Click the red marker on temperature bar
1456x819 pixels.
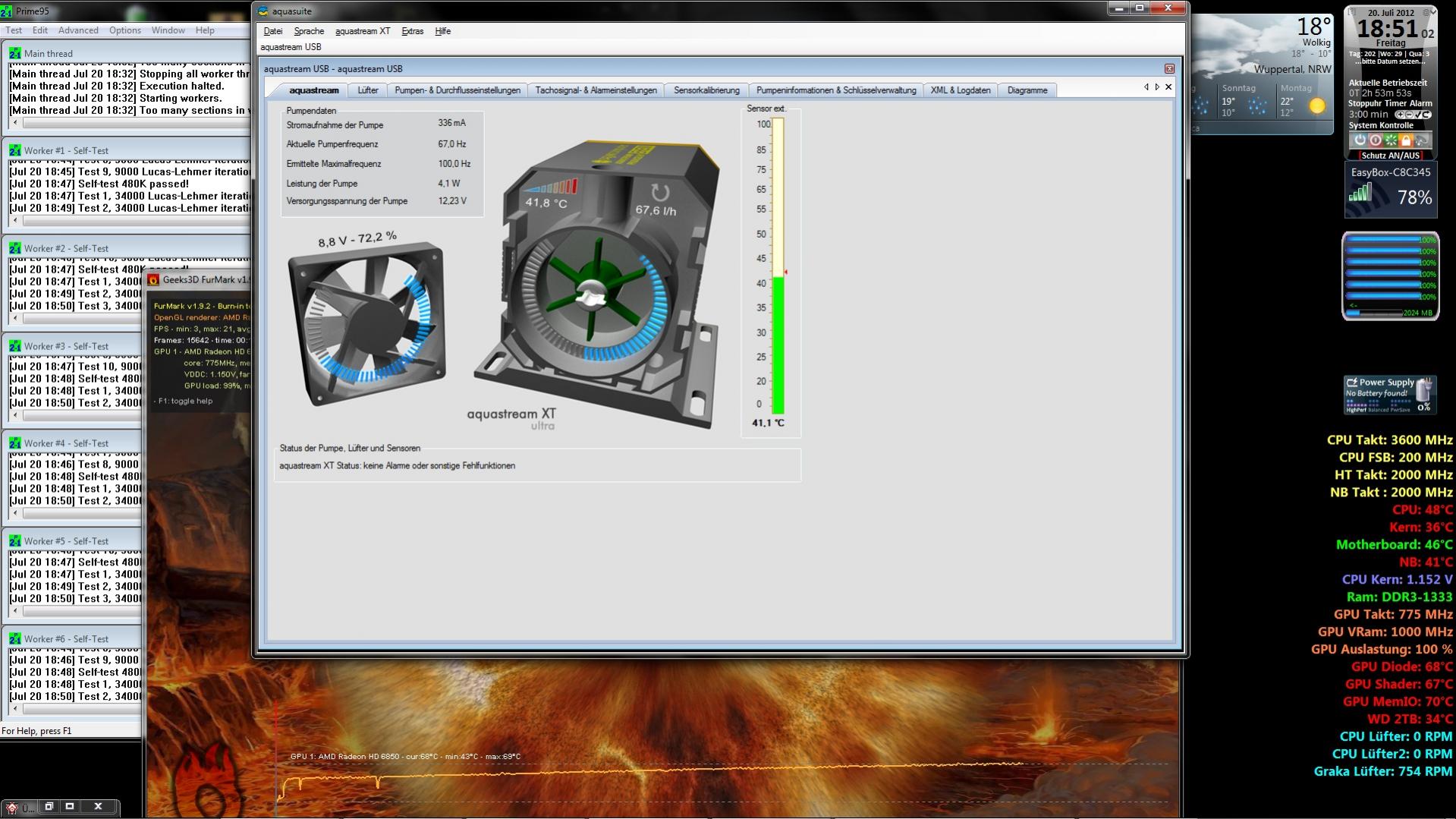point(786,272)
